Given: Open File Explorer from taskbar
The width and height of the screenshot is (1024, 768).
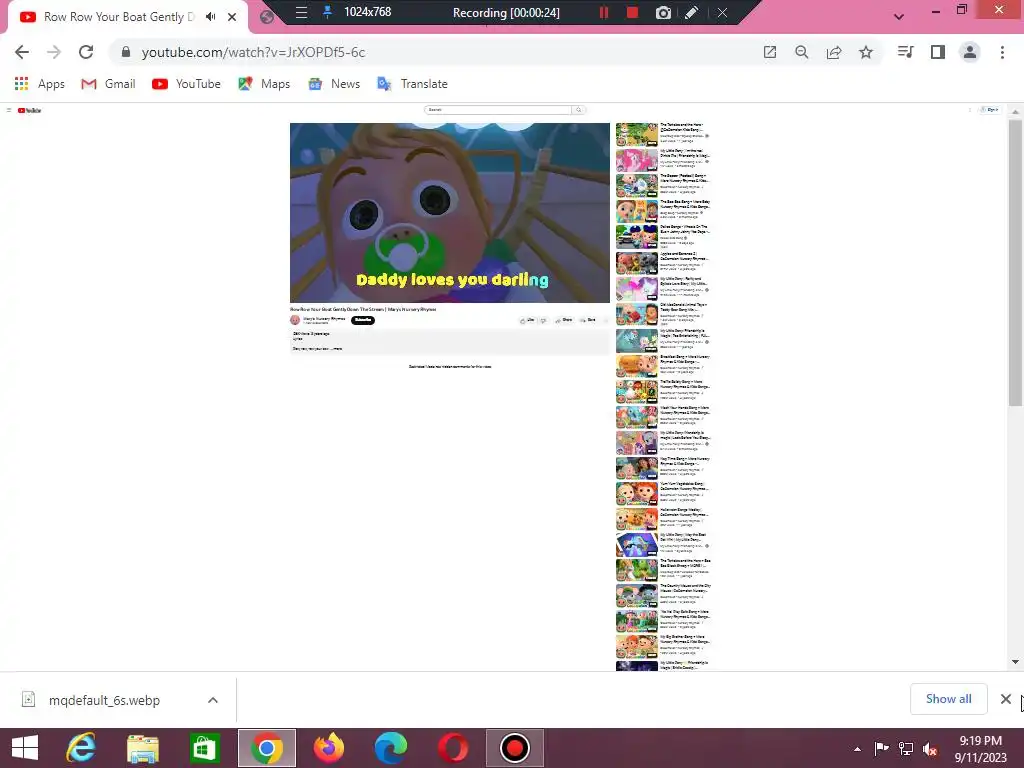Looking at the screenshot, I should point(143,748).
